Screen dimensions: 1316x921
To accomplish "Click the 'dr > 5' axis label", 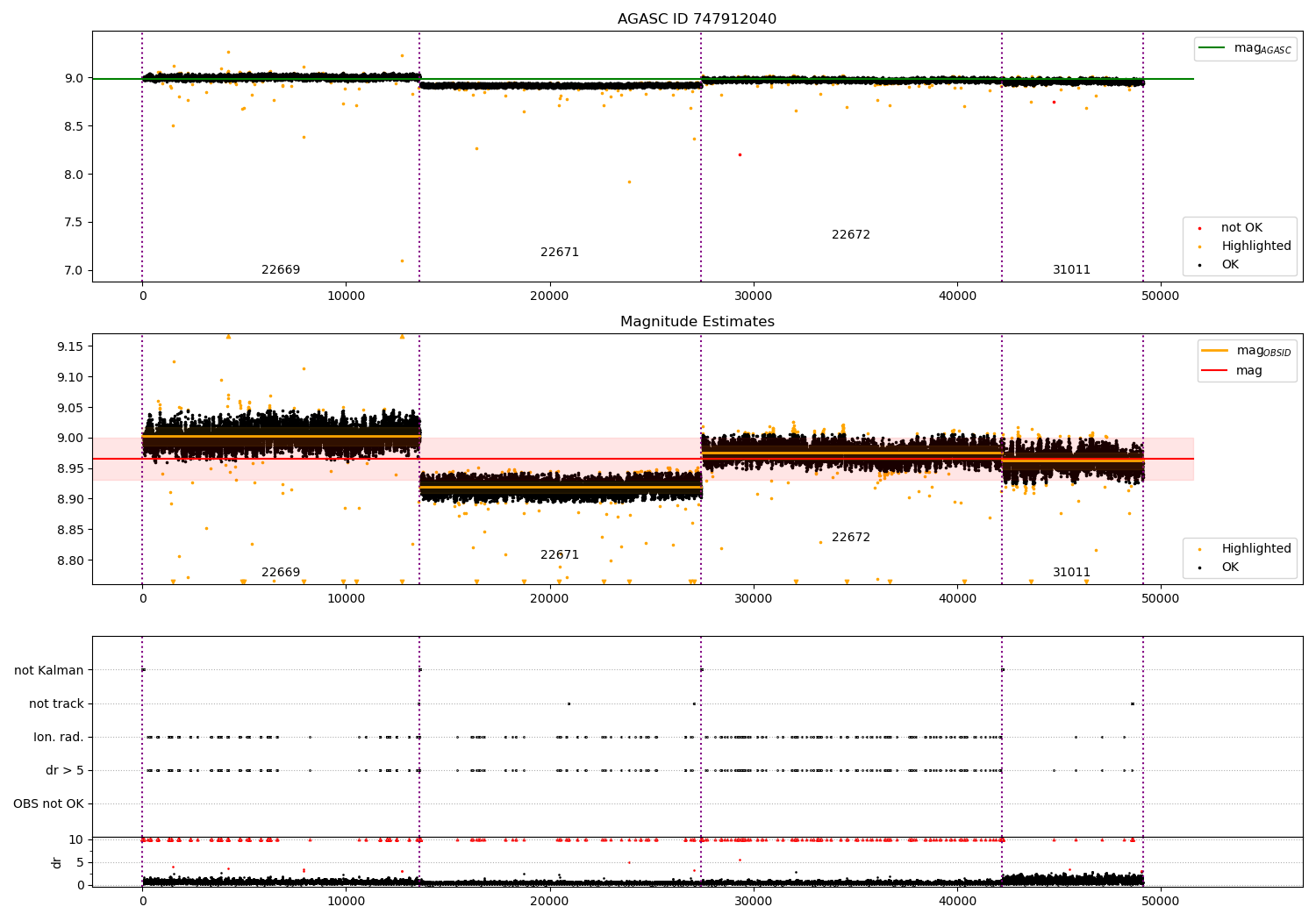I will (x=65, y=771).
